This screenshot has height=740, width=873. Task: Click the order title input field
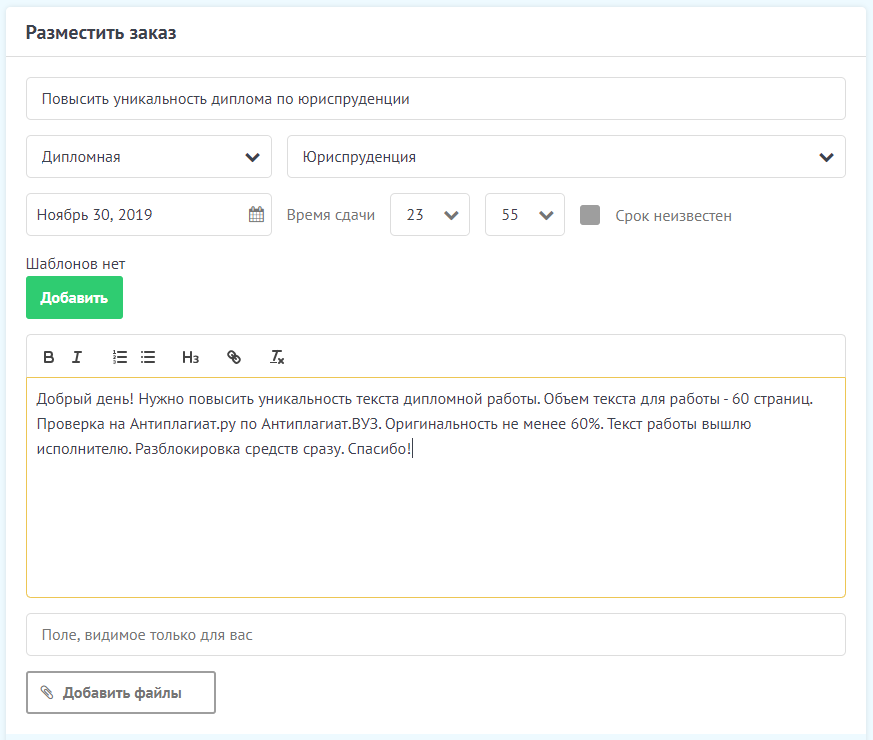pyautogui.click(x=435, y=99)
